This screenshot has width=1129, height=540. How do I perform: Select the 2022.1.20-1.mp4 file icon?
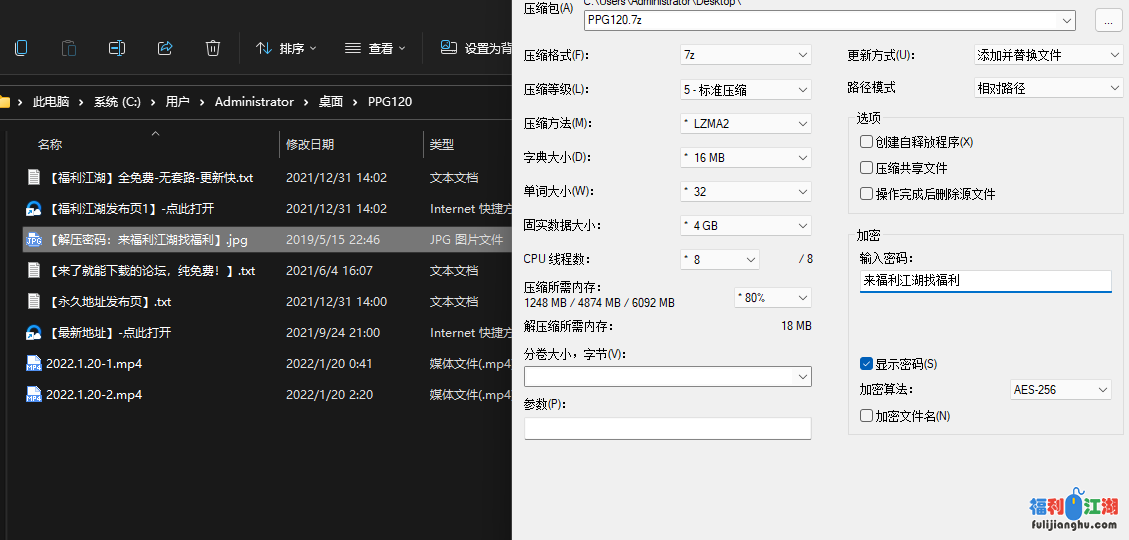point(34,364)
